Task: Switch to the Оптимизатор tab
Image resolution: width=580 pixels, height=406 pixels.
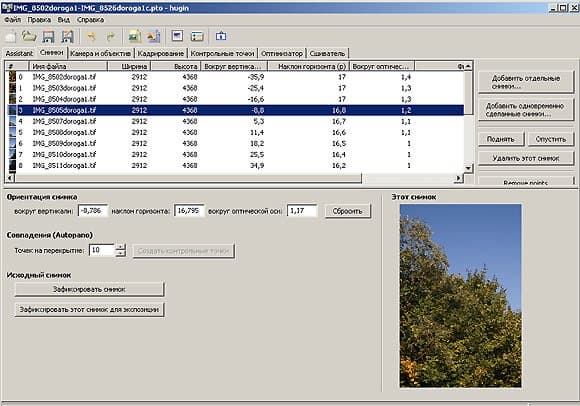Action: coord(282,54)
